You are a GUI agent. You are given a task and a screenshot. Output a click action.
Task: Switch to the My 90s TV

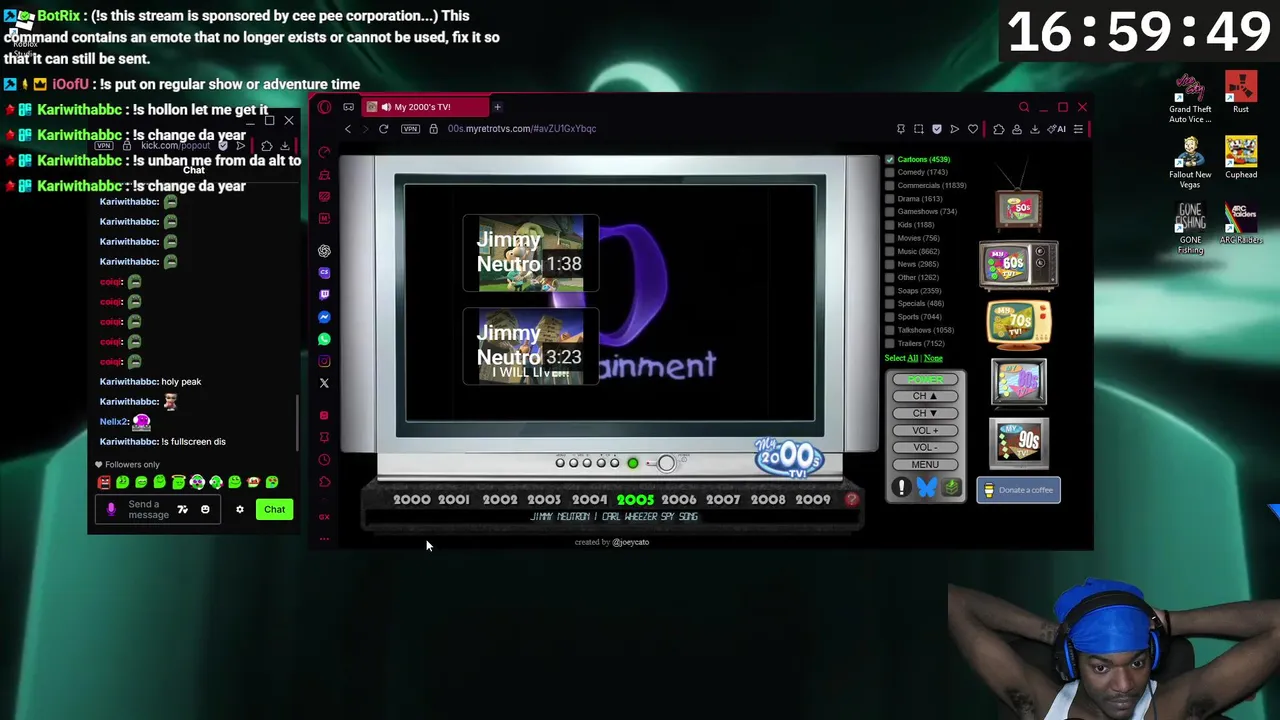1018,443
